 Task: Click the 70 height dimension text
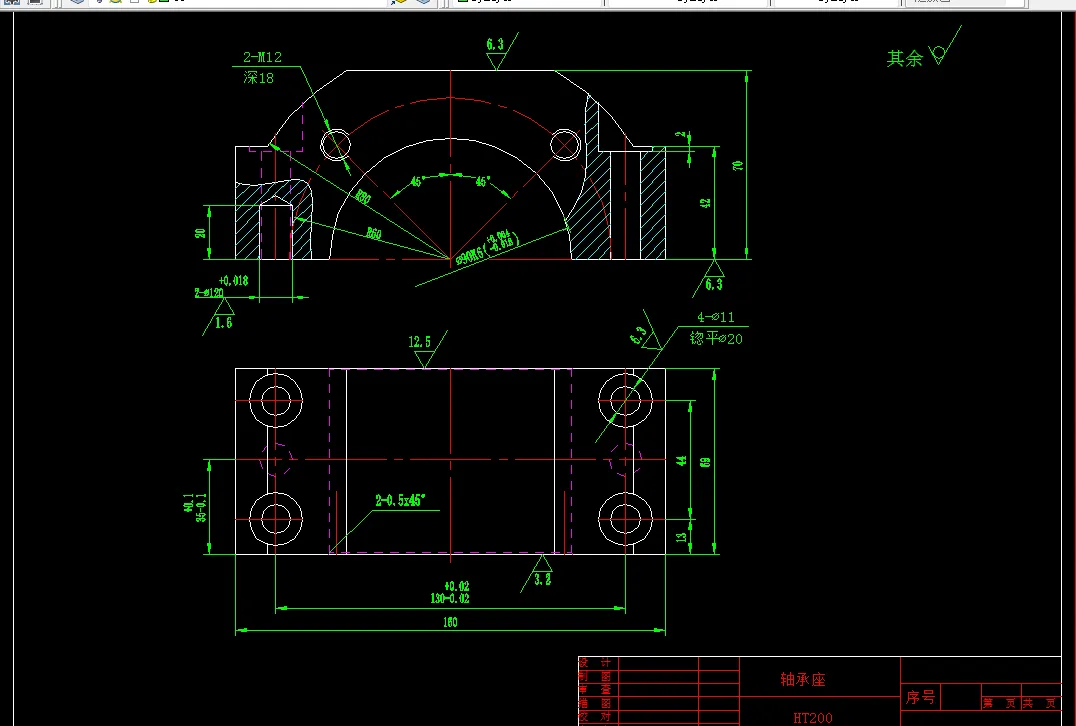(x=738, y=165)
